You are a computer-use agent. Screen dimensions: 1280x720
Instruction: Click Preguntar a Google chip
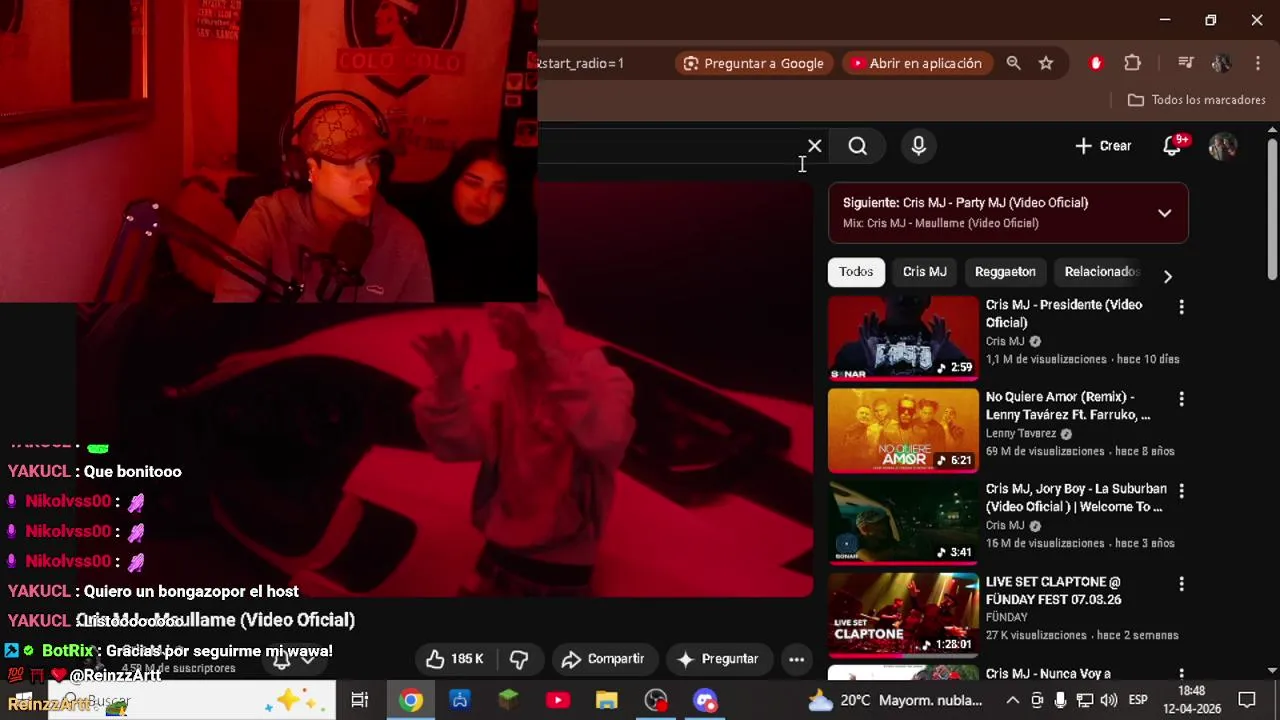[754, 63]
